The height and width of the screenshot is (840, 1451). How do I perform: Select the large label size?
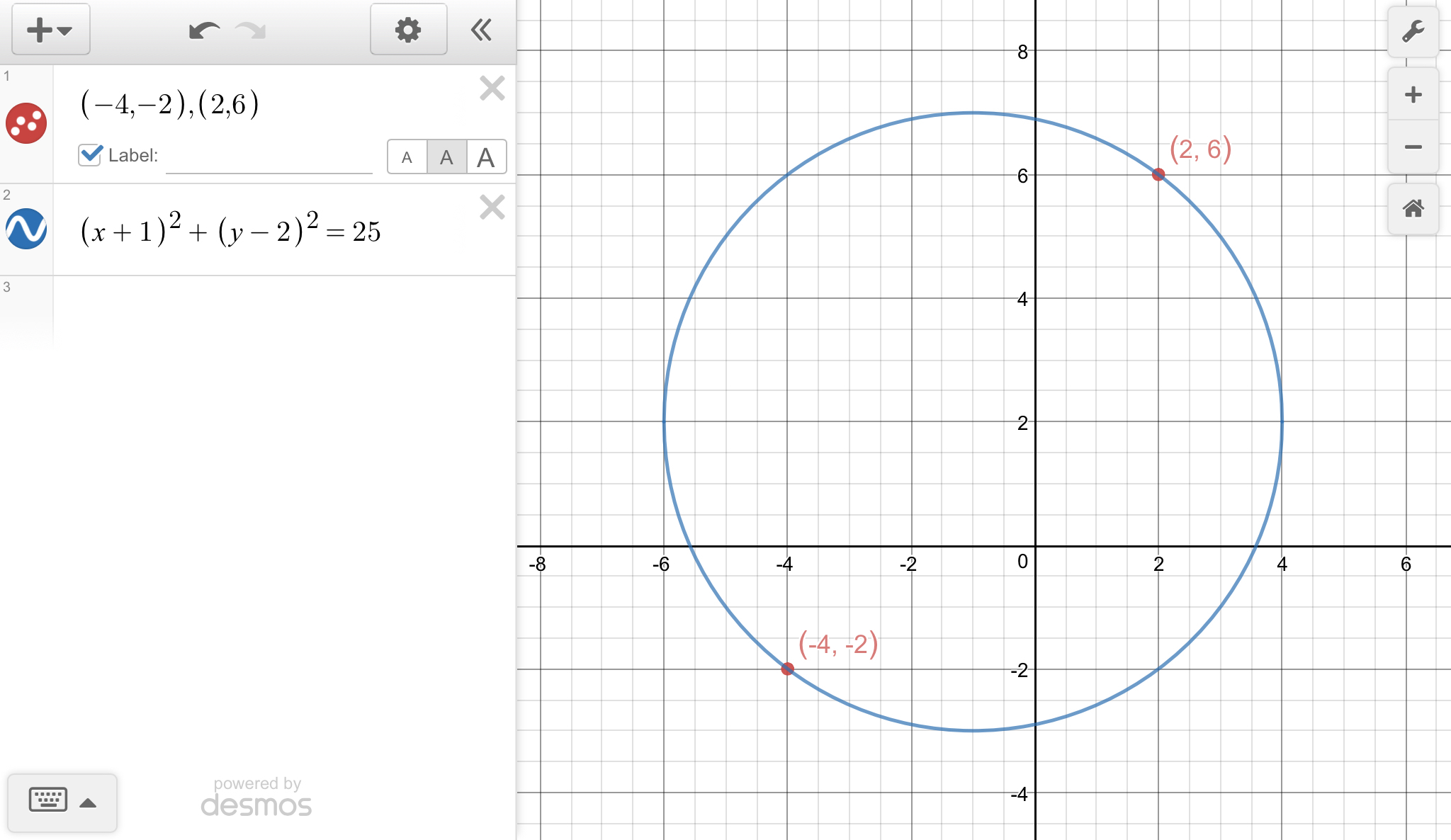(x=486, y=157)
